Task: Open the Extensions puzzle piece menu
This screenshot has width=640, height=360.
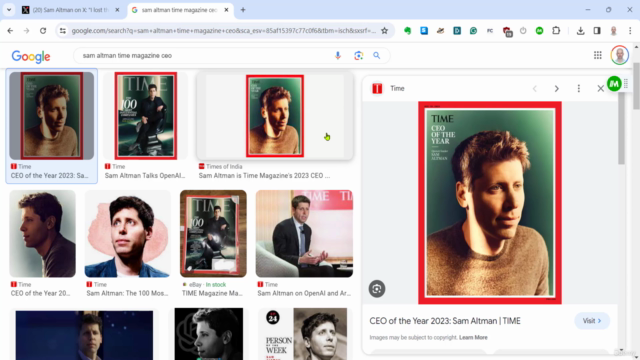Action: 556,31
